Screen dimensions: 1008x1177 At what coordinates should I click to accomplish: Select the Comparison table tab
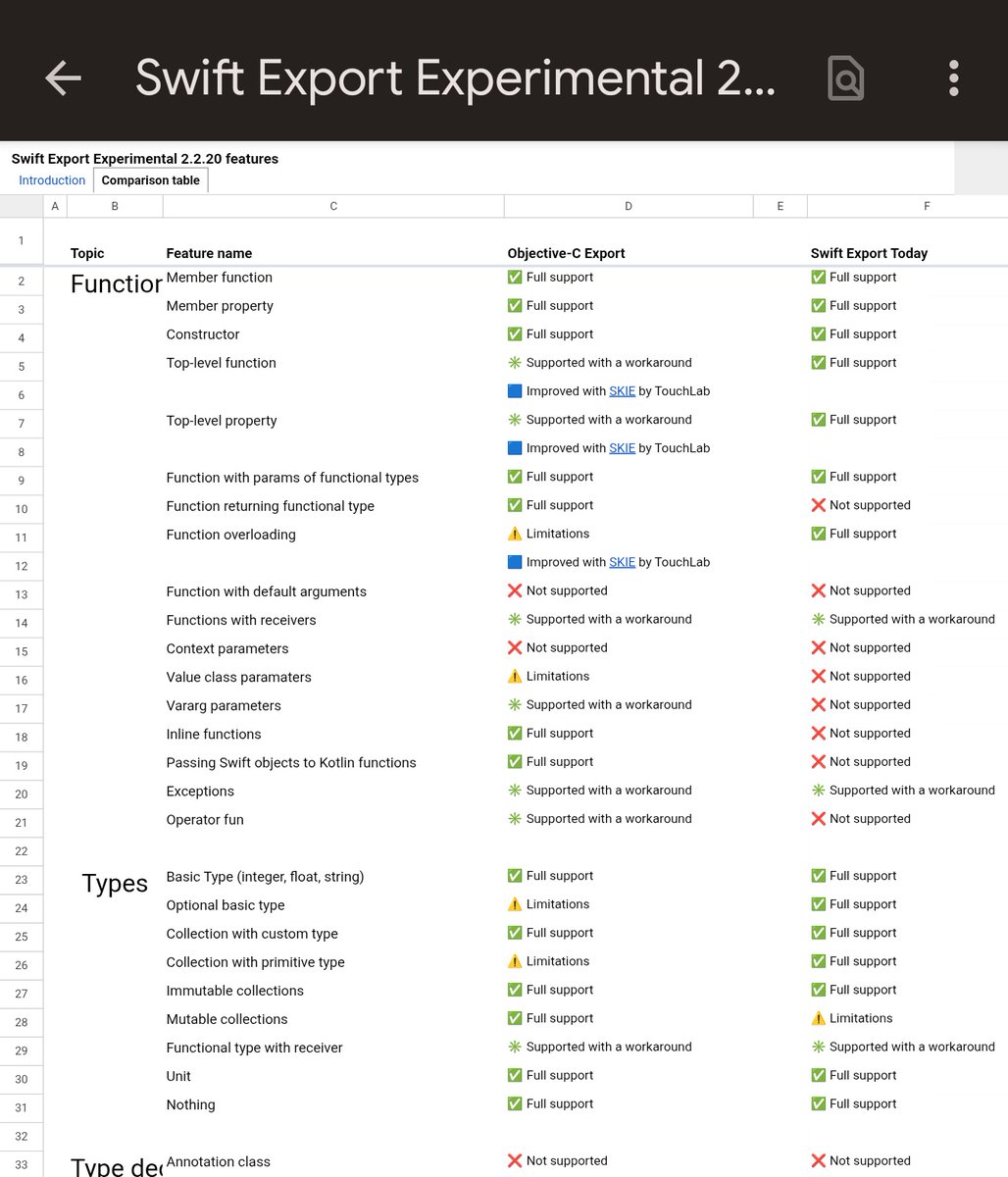click(x=150, y=180)
